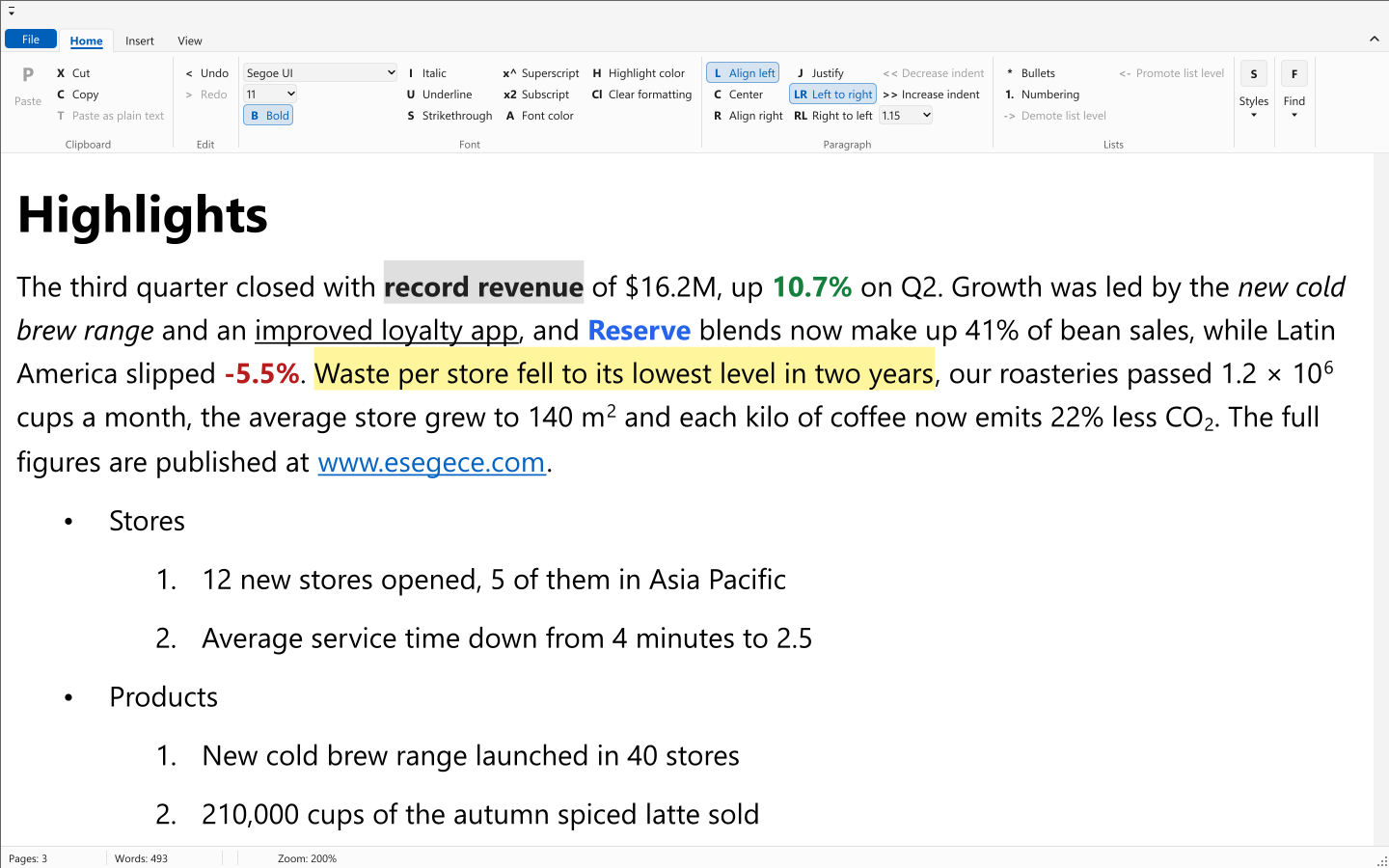Screen dimensions: 1389x868
Task: Pick a Highlight color
Action: tap(639, 73)
